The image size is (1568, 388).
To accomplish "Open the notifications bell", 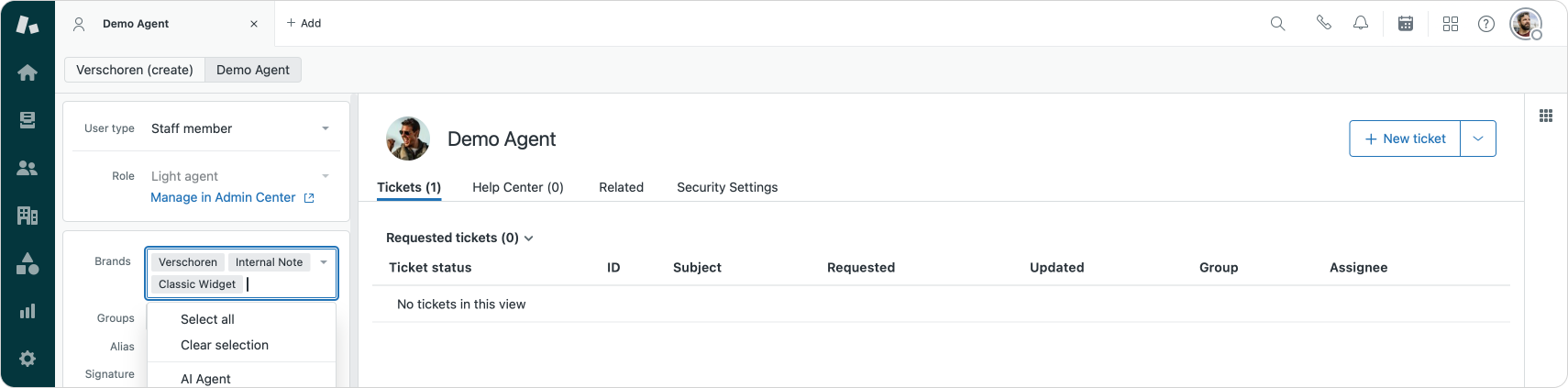I will pos(1361,23).
